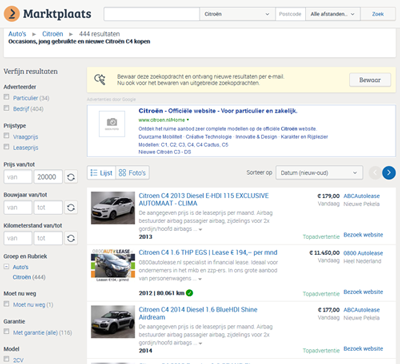
Task: Click Bezoek website for the €179,00 listing
Action: (x=363, y=235)
